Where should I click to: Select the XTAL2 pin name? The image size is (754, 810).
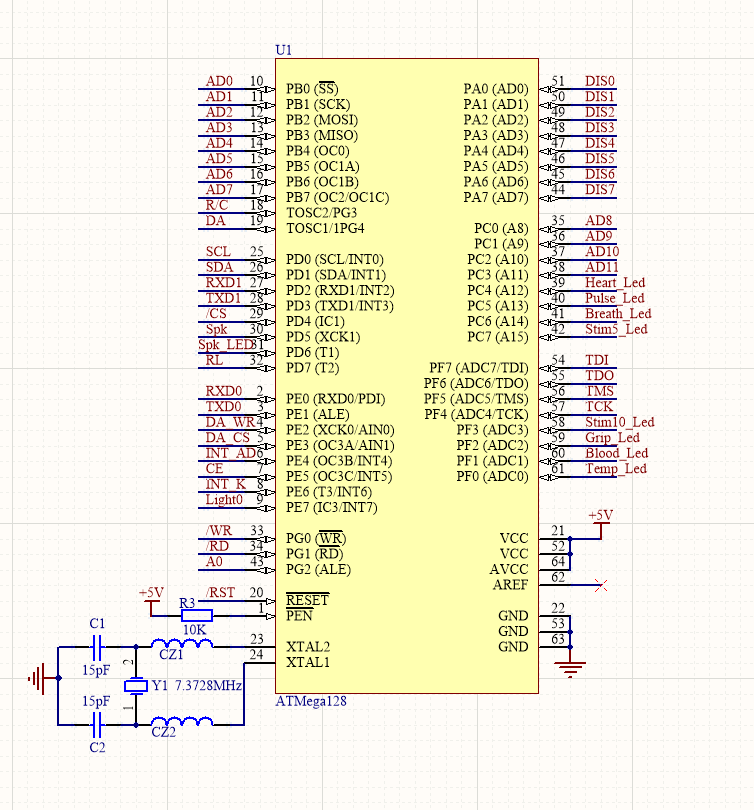(x=308, y=647)
